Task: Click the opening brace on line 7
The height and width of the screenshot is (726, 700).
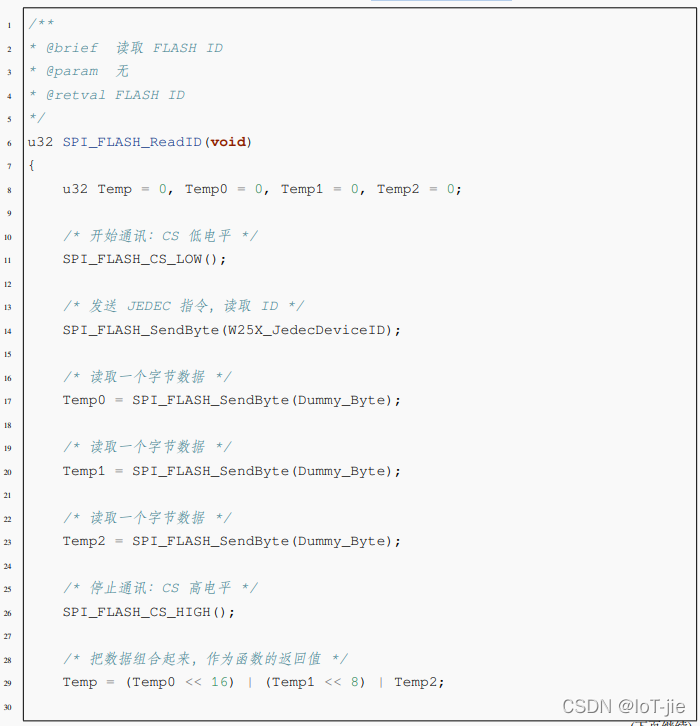Action: tap(31, 165)
